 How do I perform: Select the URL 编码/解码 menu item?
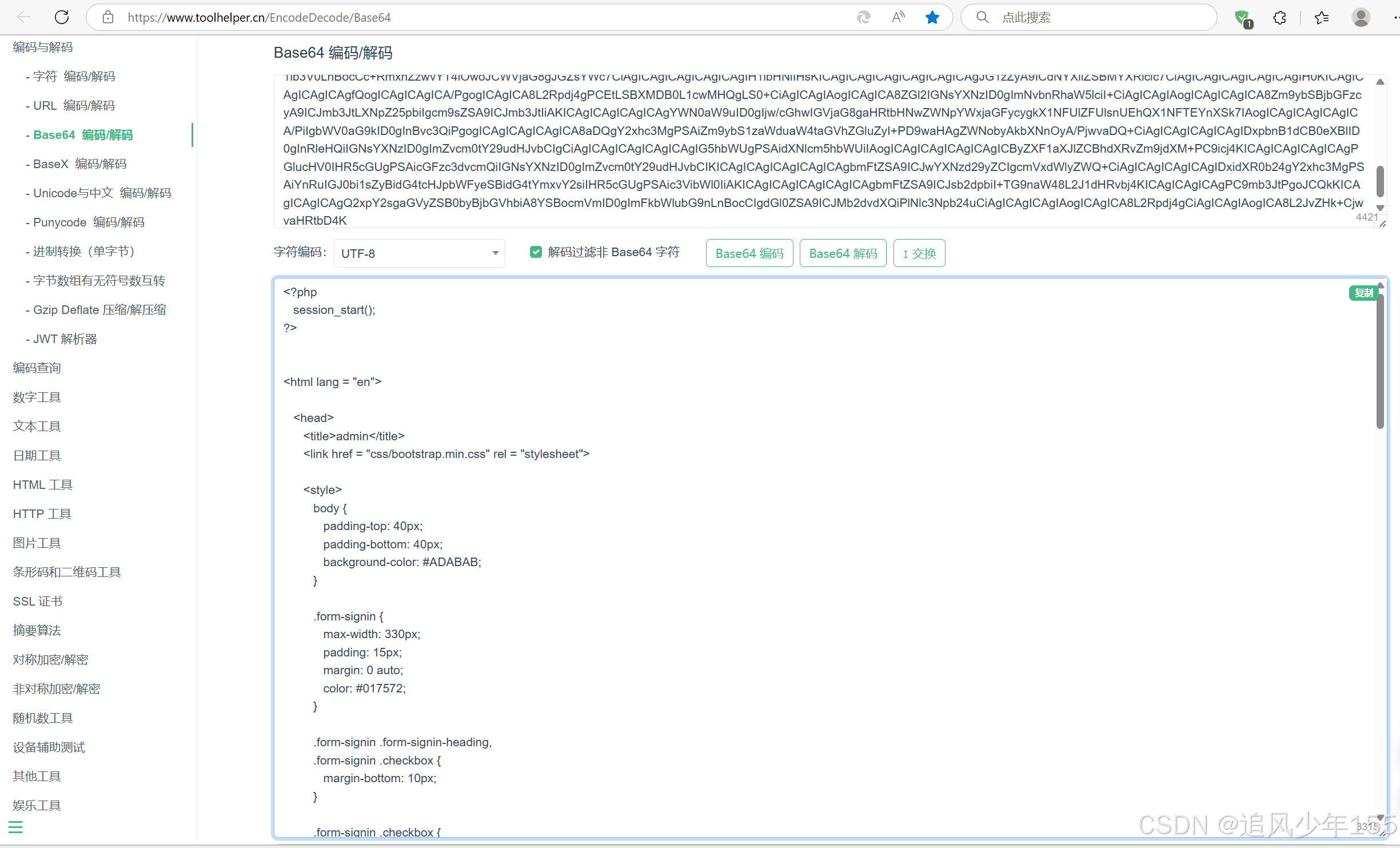pyautogui.click(x=74, y=106)
